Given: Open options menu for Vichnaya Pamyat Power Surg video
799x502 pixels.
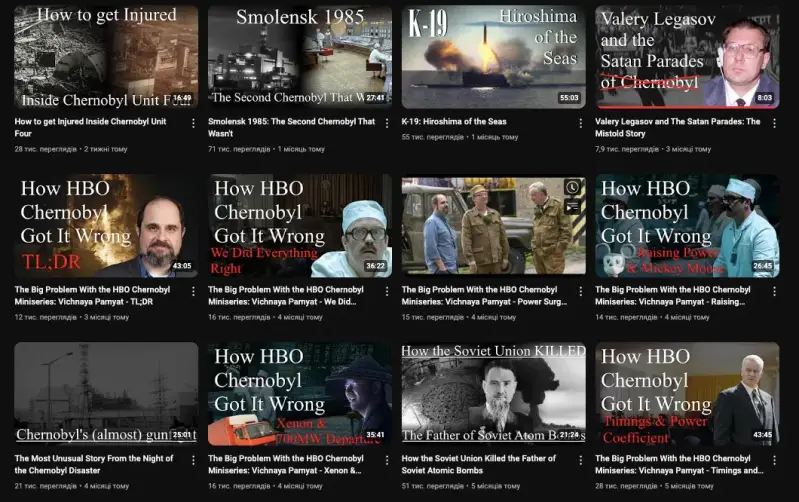Looking at the screenshot, I should tap(580, 292).
